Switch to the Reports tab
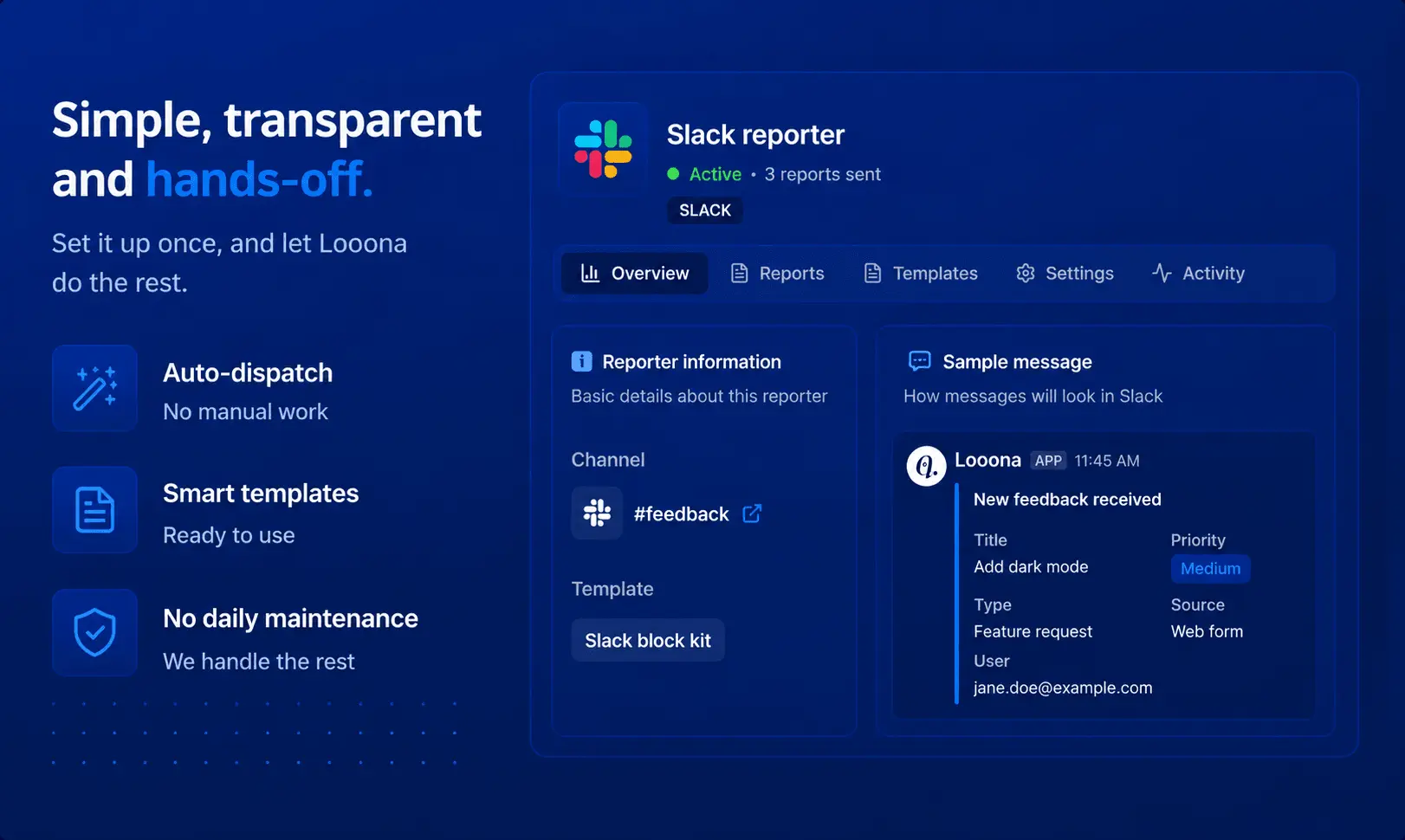Screen dimensions: 1405x840 pos(777,274)
